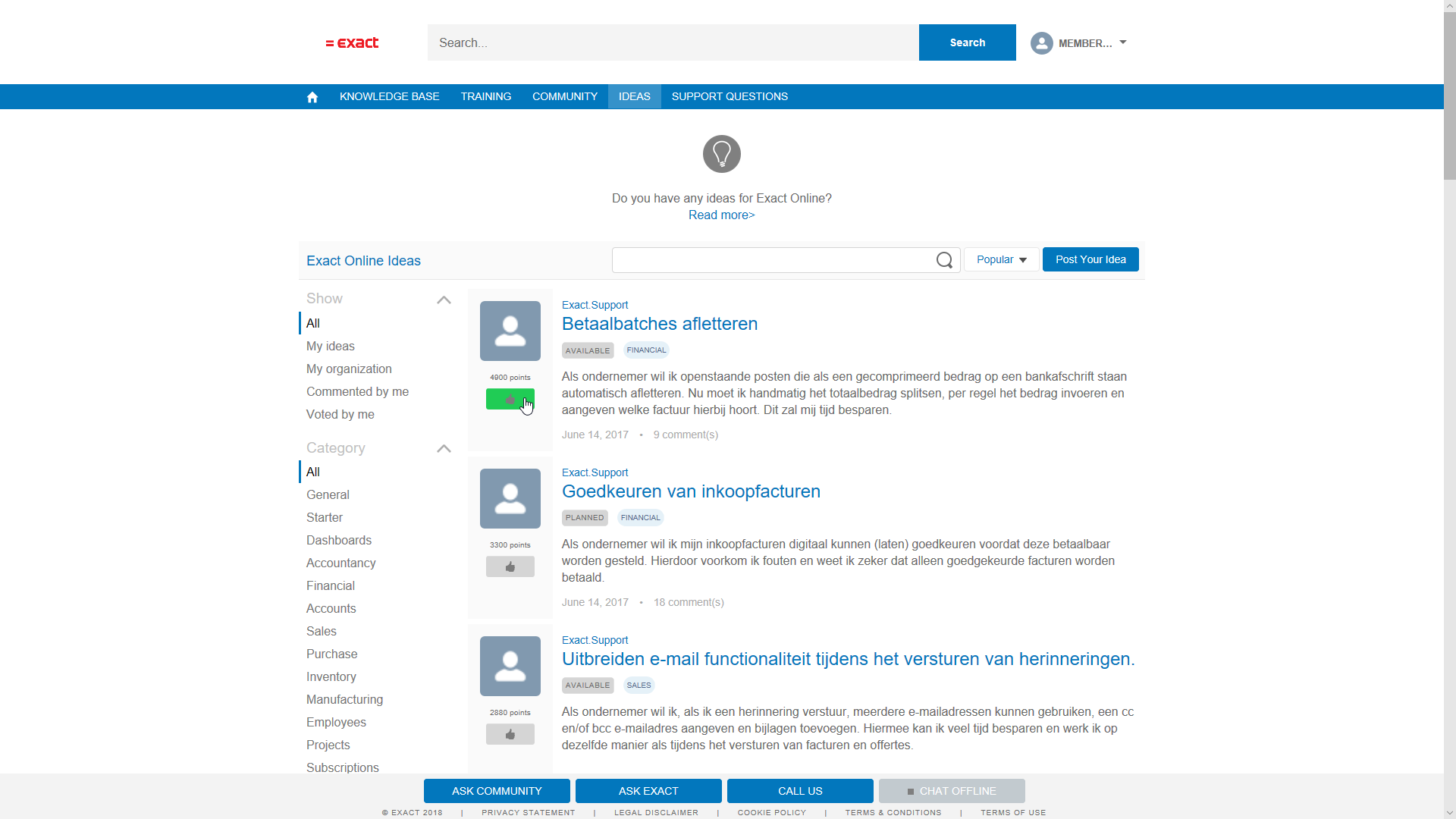Click the page vertical scrollbar

pos(1449,97)
